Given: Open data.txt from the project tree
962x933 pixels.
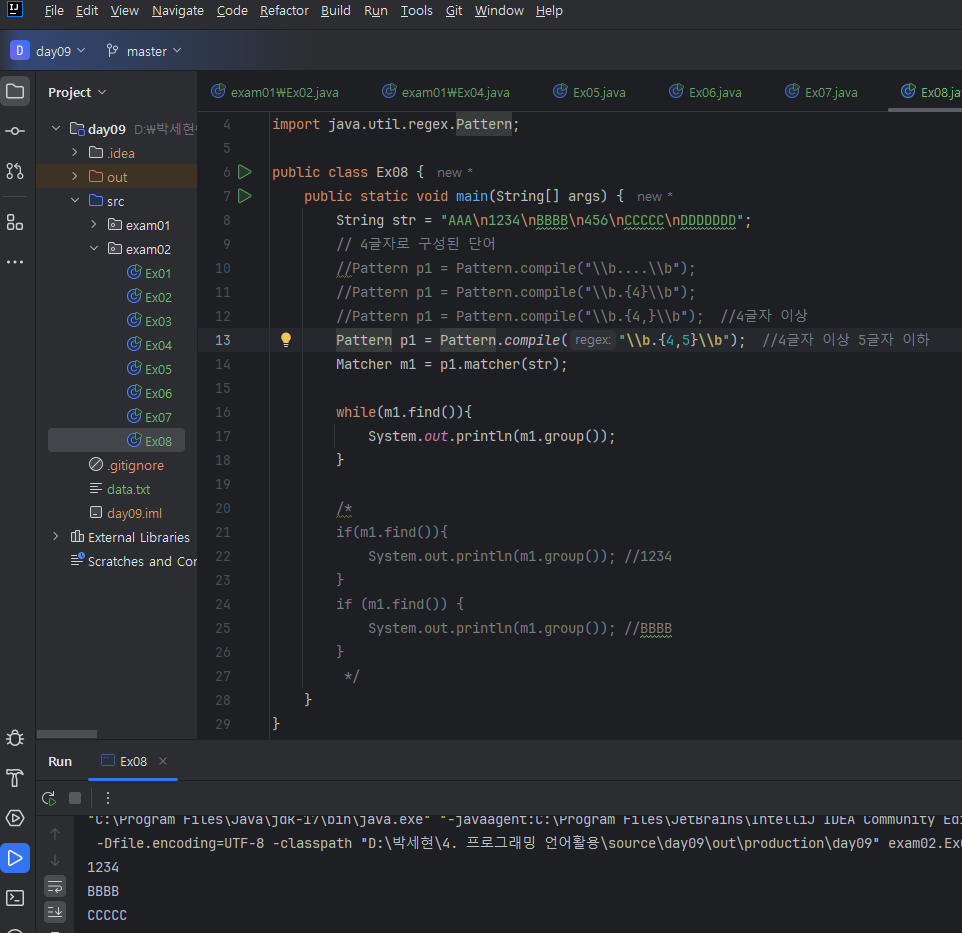Looking at the screenshot, I should coord(128,489).
